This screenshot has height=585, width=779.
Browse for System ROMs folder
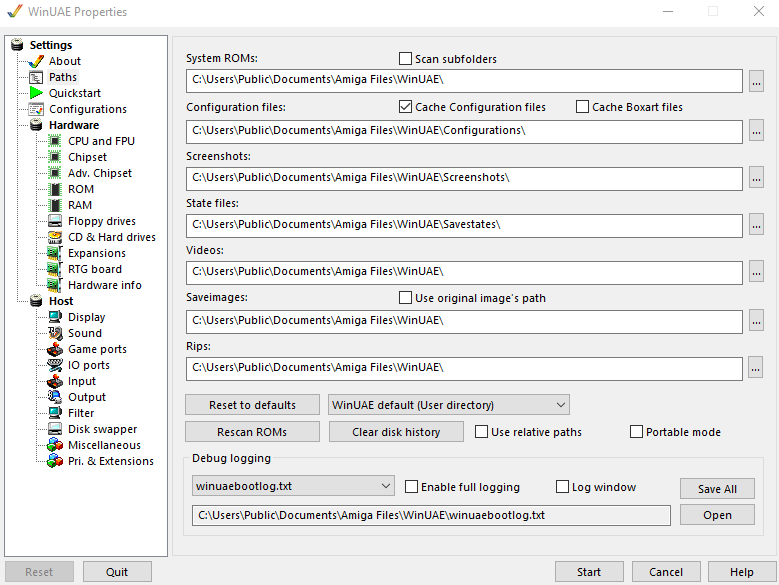pos(756,81)
